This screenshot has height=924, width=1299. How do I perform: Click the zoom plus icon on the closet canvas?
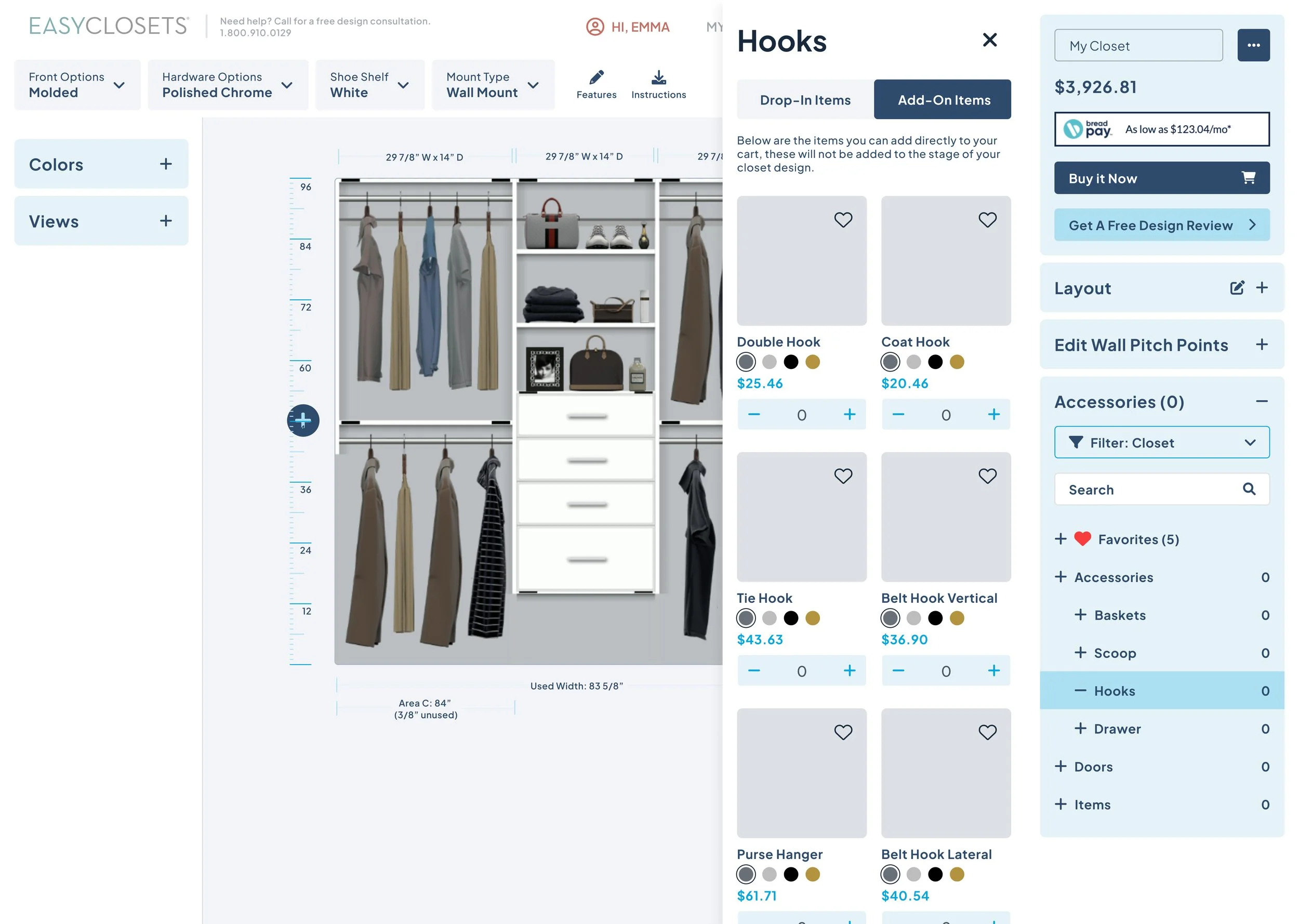(x=302, y=420)
